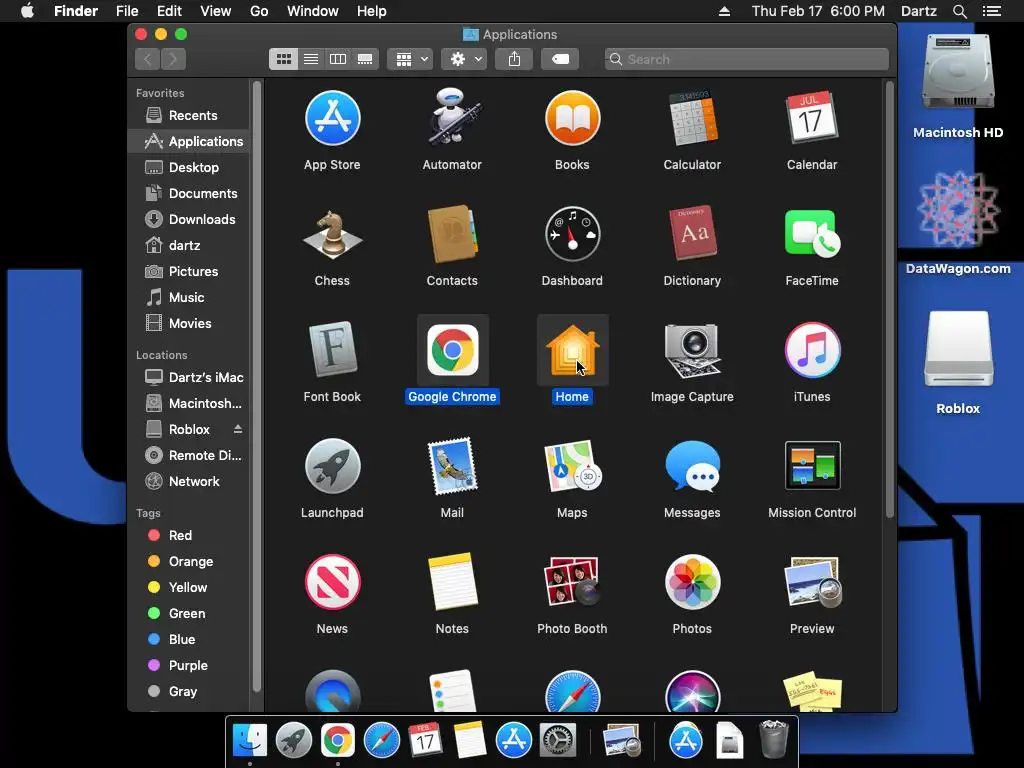Select the iTunes app icon
1024x768 pixels.
pos(812,350)
